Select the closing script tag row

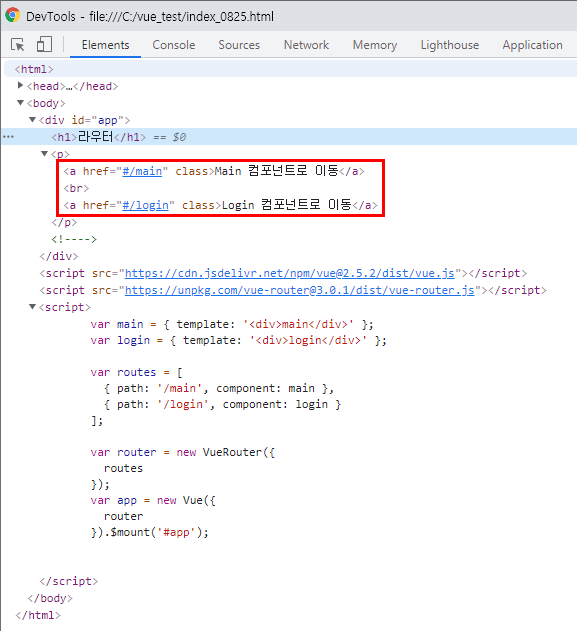tap(68, 581)
